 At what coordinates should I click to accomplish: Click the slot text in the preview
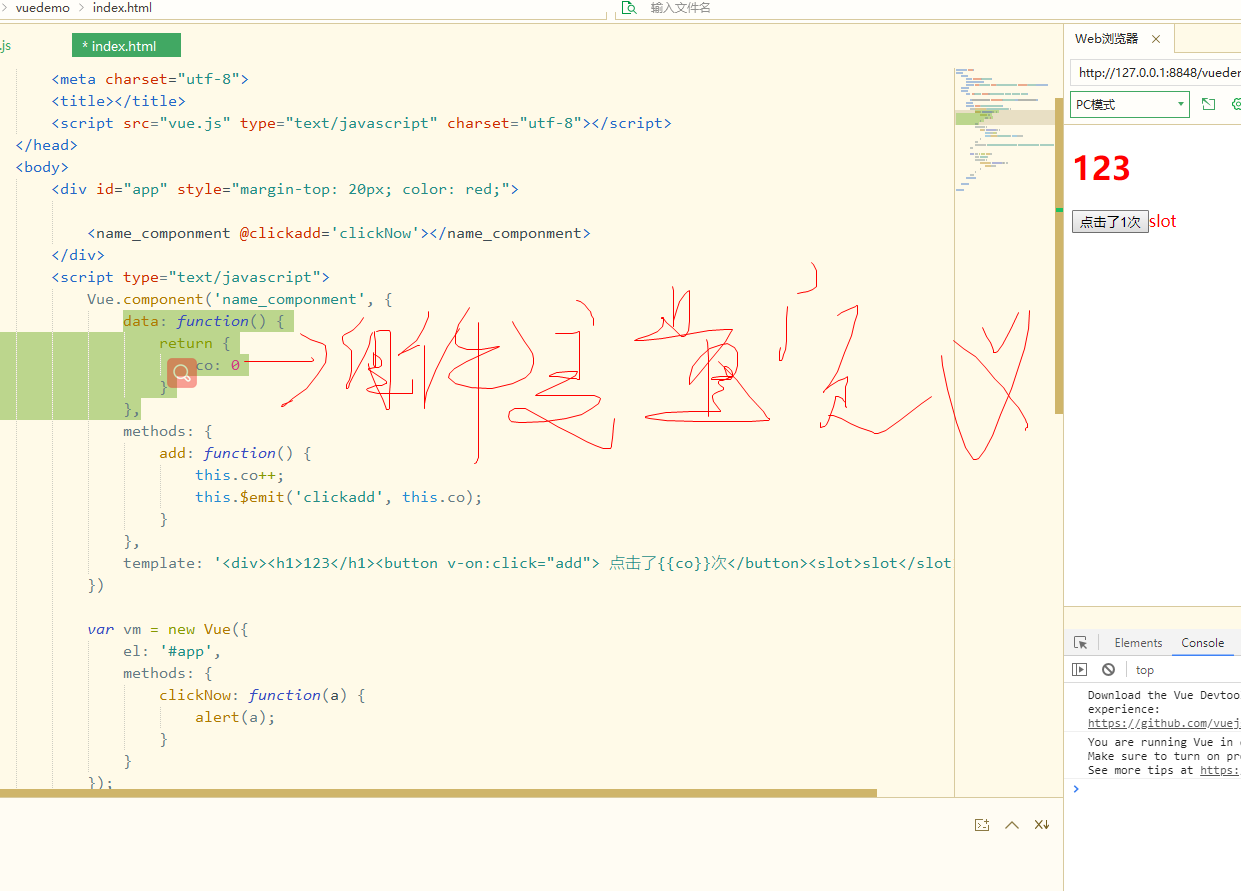click(1162, 222)
